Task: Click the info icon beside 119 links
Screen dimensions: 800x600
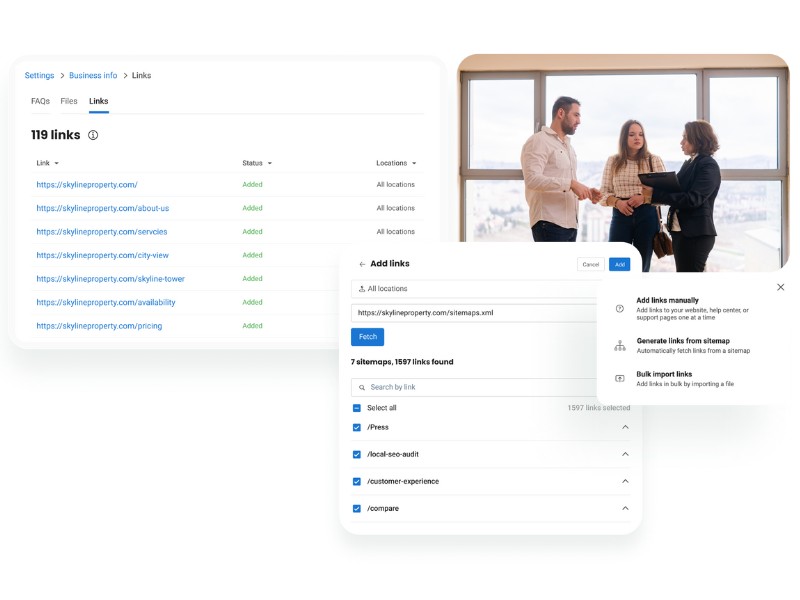Action: point(91,135)
